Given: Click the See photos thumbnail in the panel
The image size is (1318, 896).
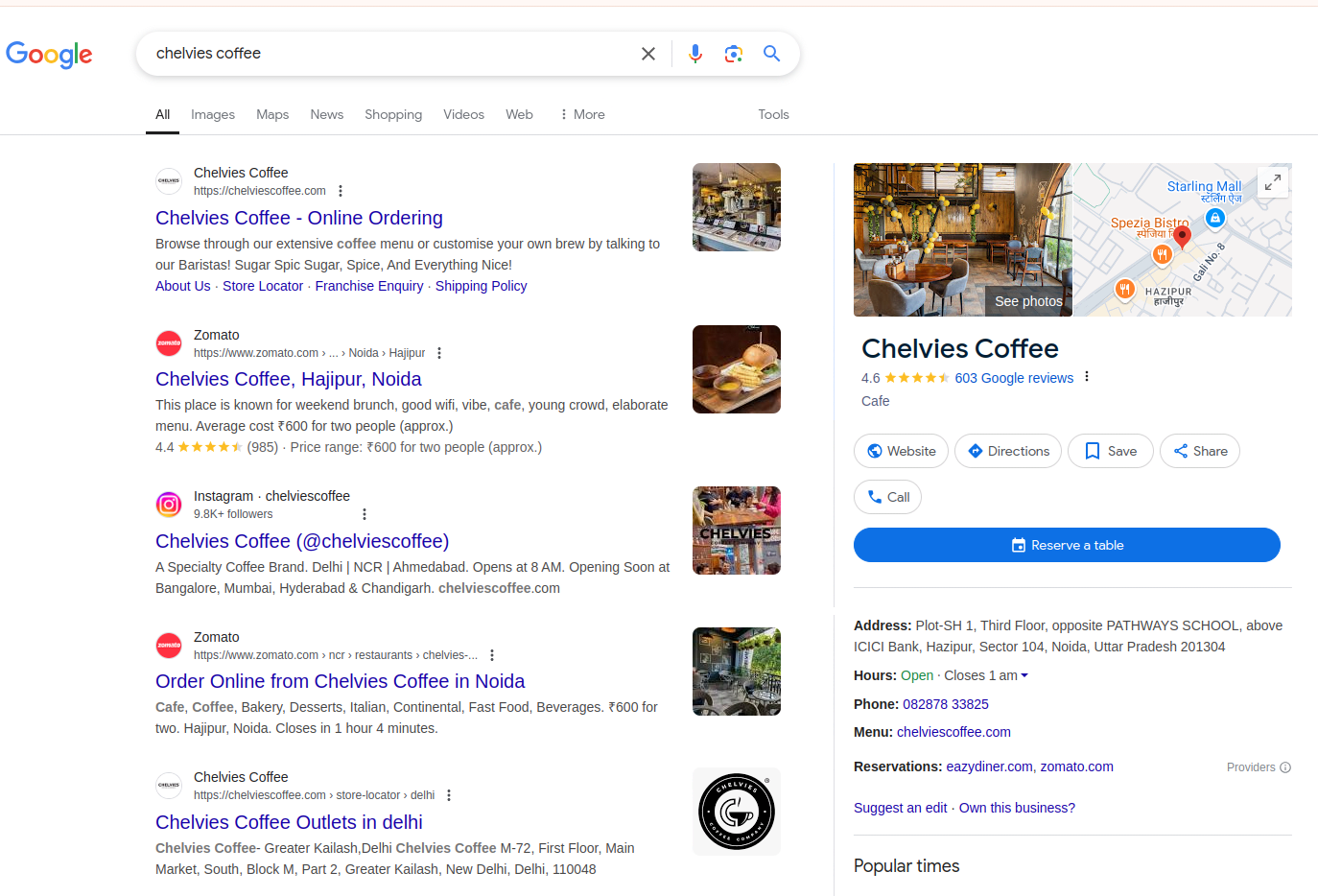Looking at the screenshot, I should 1027,300.
